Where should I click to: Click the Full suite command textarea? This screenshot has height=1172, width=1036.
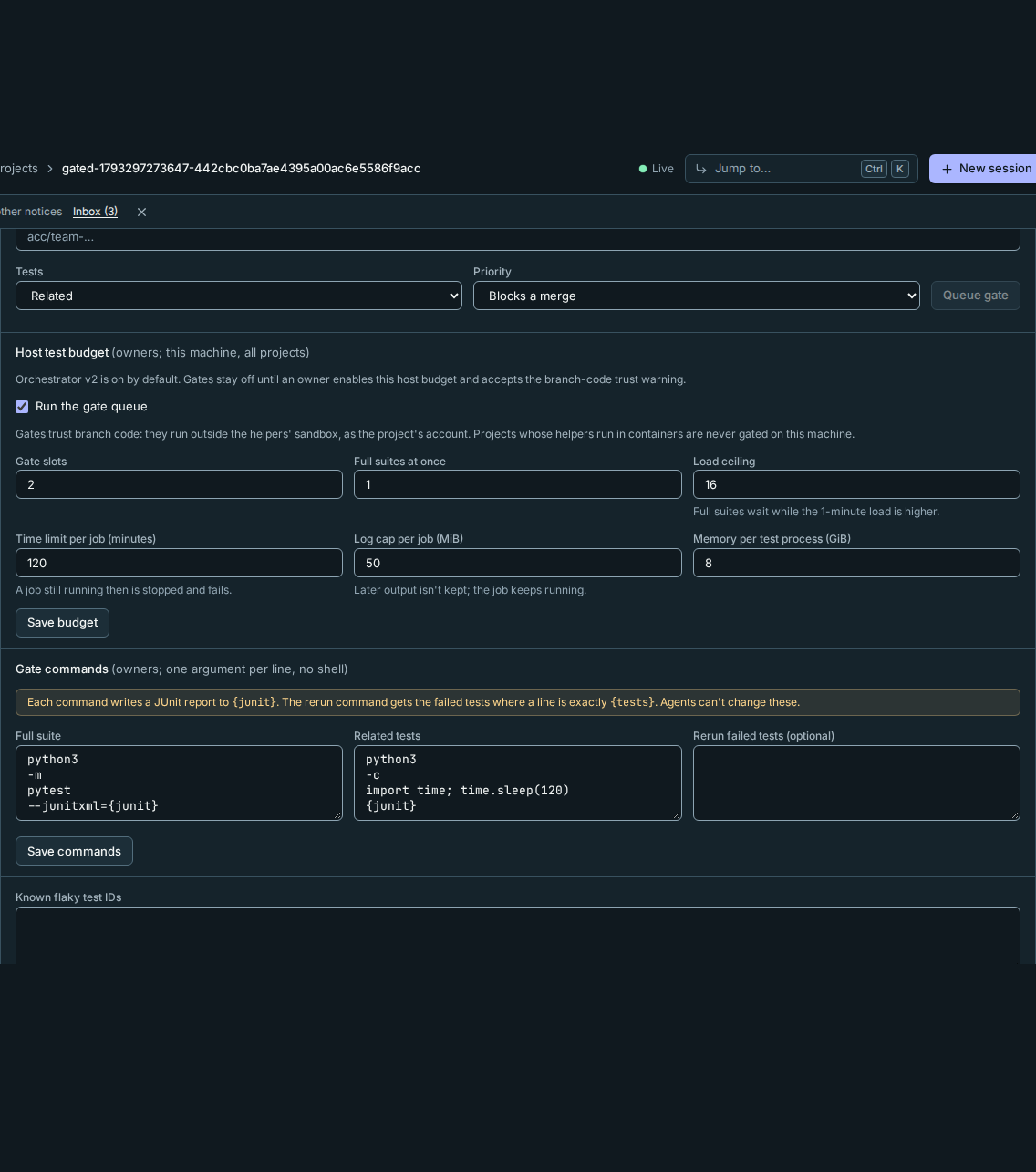(179, 783)
